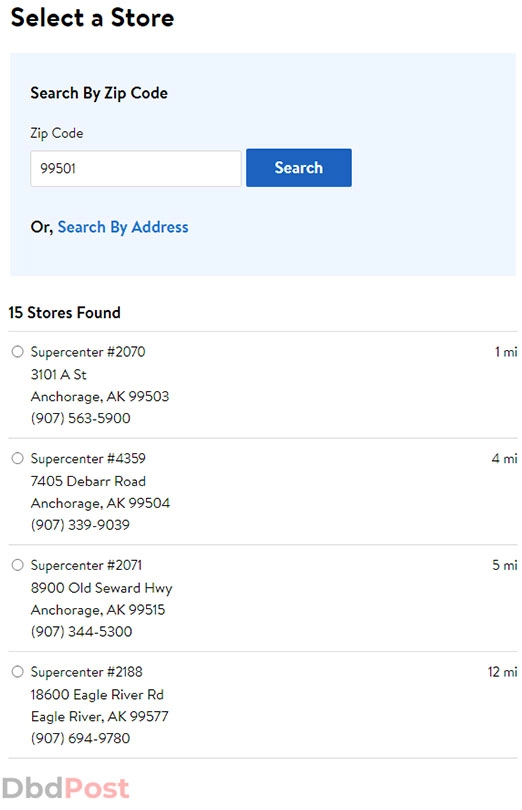Focus the Zip Code input field
Image resolution: width=522 pixels, height=810 pixels.
click(x=136, y=169)
